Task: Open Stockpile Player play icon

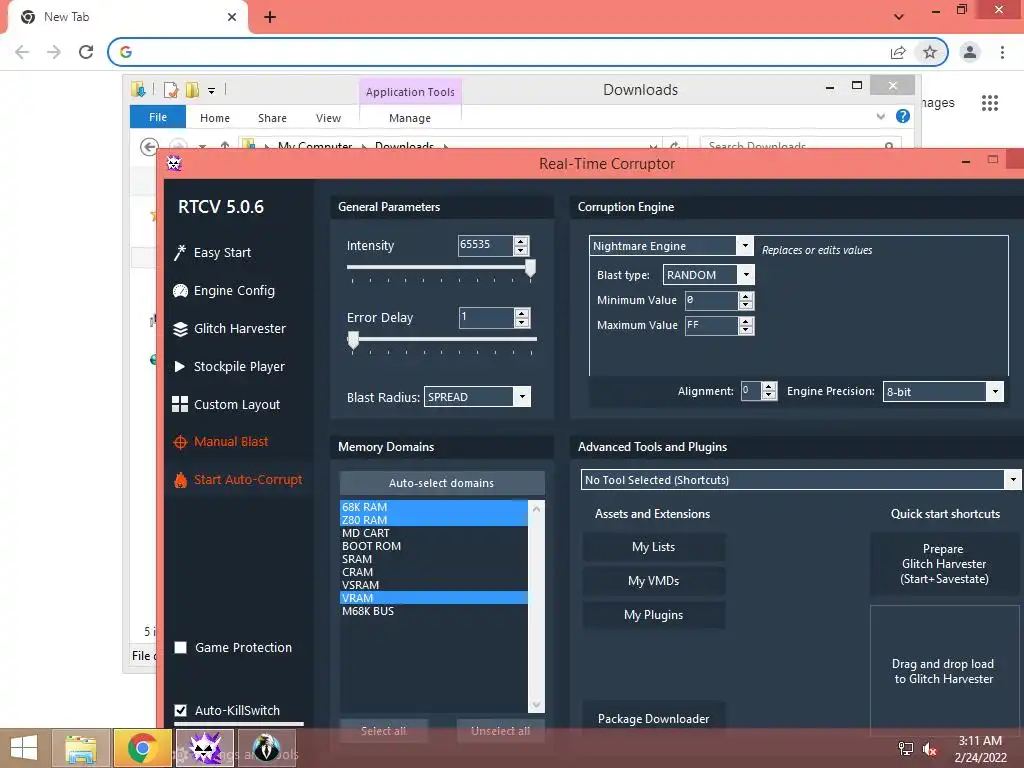Action: coord(180,366)
